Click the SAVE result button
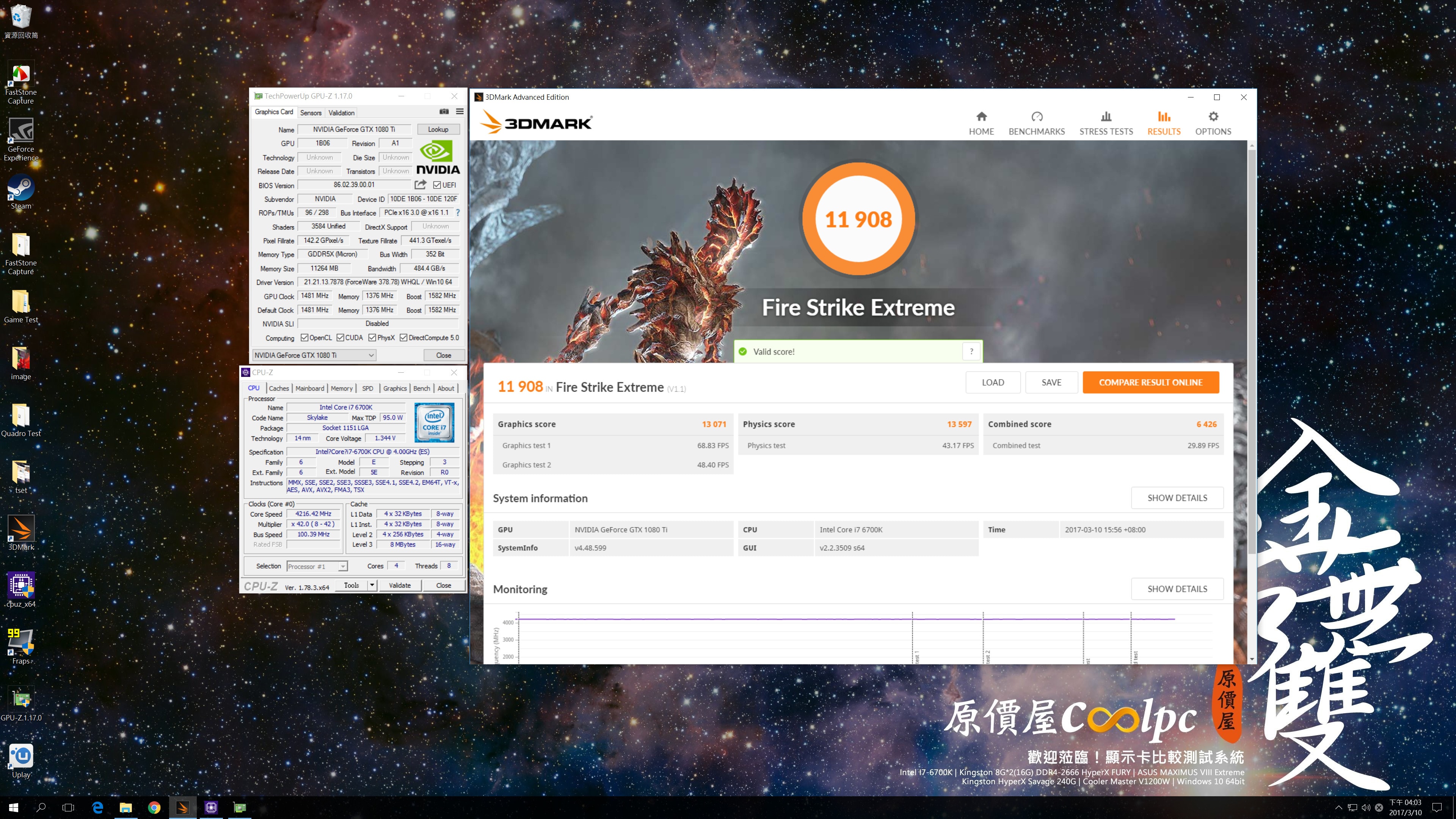Image resolution: width=1456 pixels, height=819 pixels. 1051,383
